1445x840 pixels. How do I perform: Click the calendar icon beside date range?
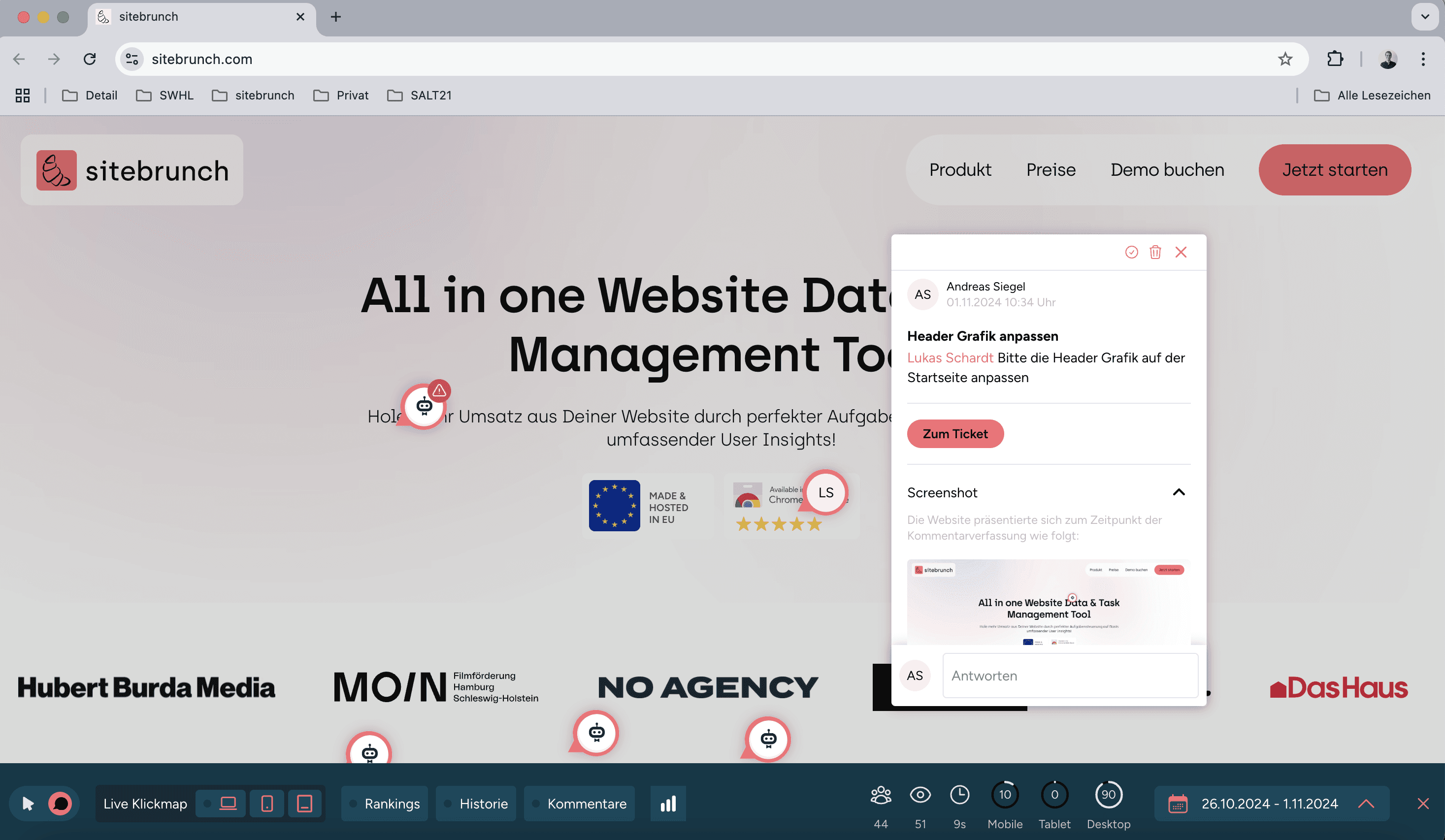click(1178, 803)
